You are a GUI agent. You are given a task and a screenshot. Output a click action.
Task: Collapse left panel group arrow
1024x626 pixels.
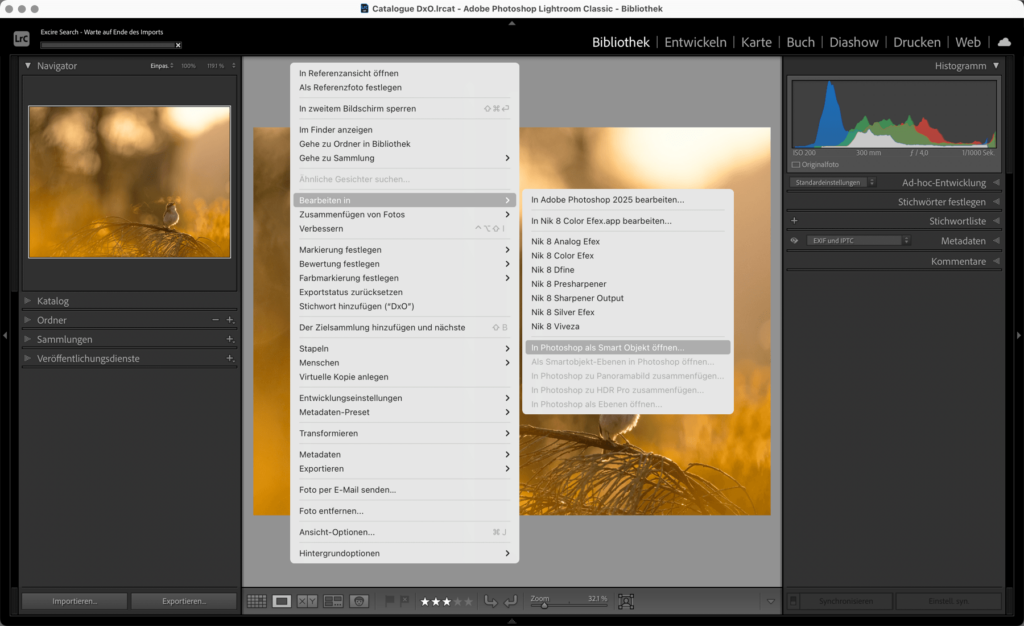click(x=5, y=335)
